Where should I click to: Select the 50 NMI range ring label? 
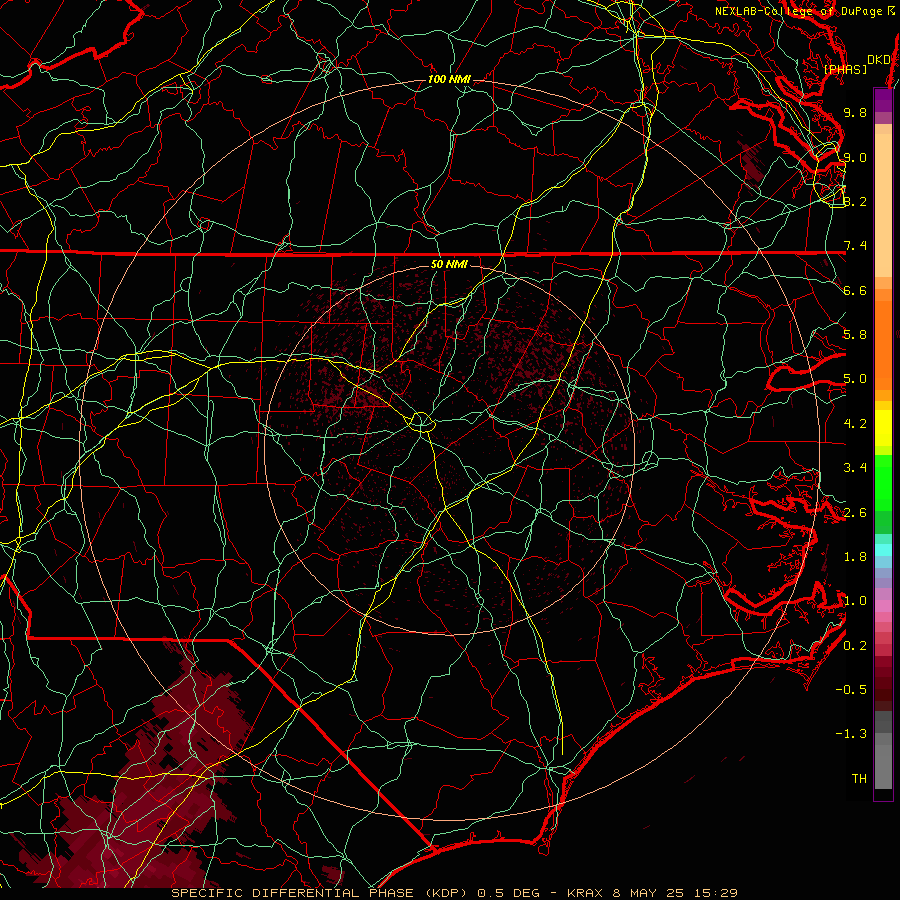[449, 264]
